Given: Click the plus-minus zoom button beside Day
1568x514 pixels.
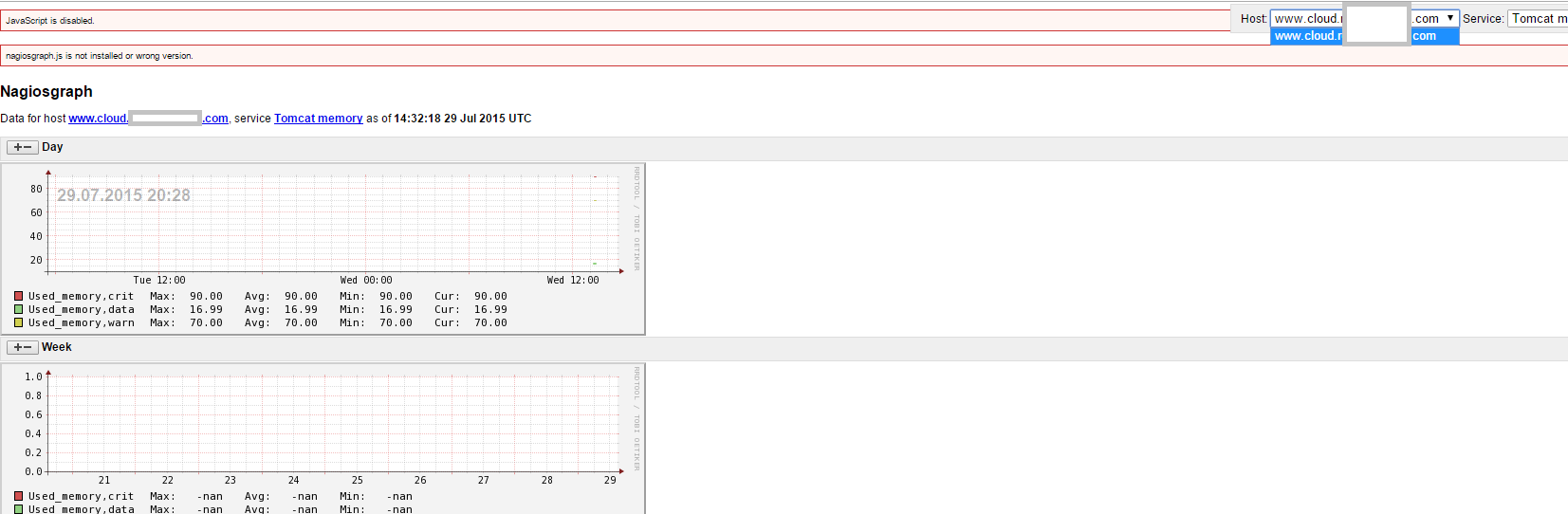Looking at the screenshot, I should pos(23,147).
